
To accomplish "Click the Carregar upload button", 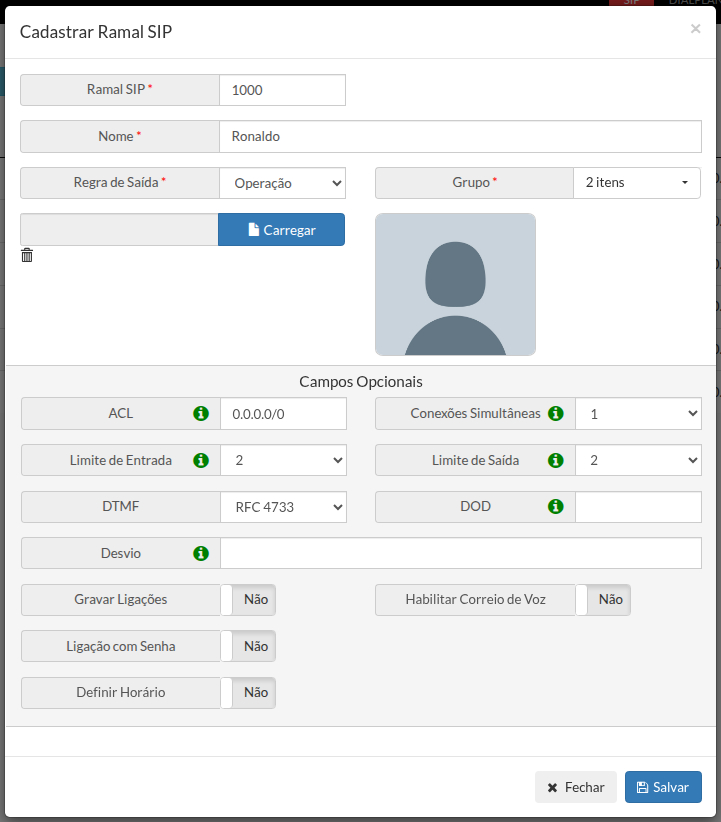I will point(281,230).
